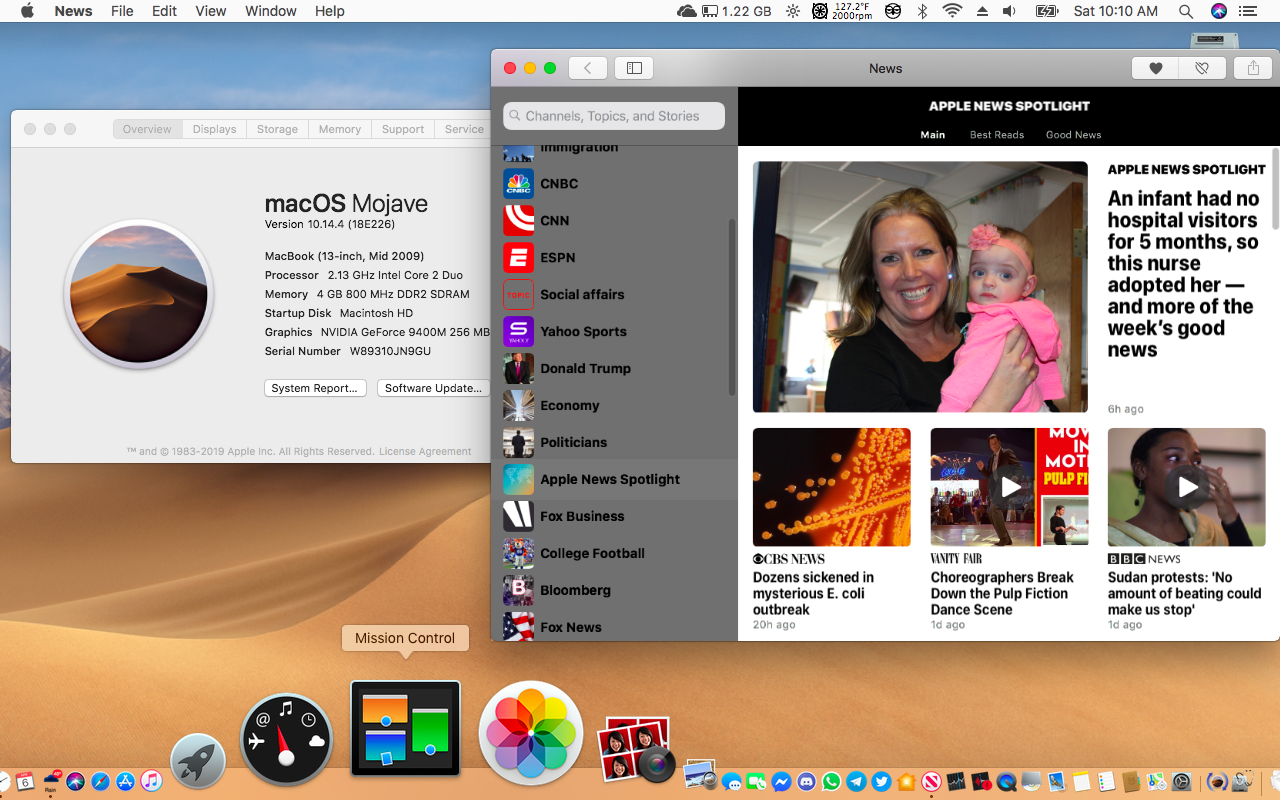Click the Spotlight search icon in menu bar
1280x800 pixels.
point(1186,11)
